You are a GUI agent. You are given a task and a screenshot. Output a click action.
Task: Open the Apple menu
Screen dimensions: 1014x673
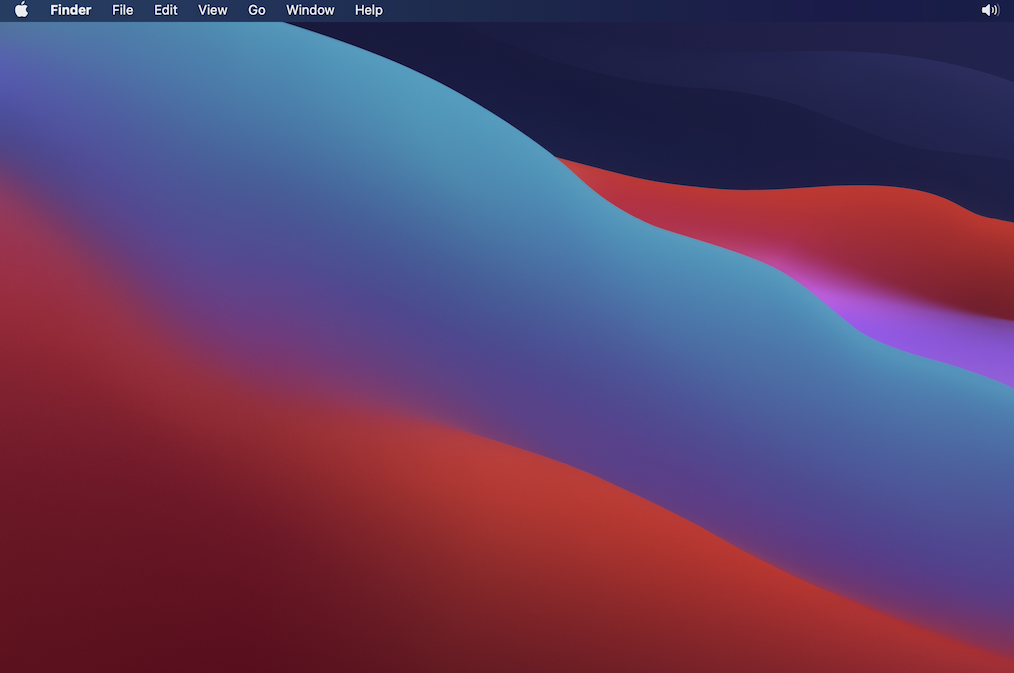(21, 10)
